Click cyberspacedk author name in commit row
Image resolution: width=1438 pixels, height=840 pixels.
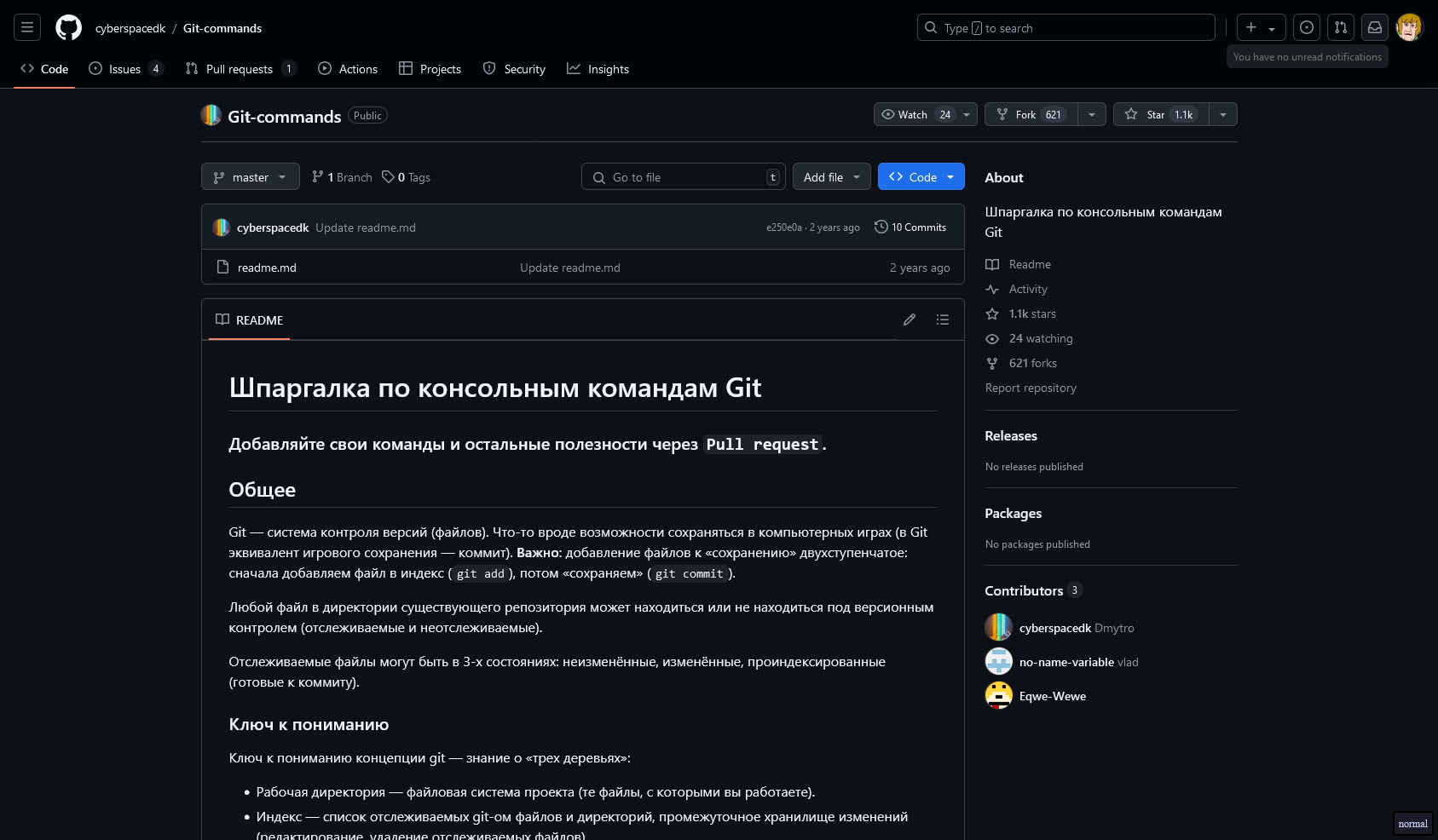pos(273,227)
